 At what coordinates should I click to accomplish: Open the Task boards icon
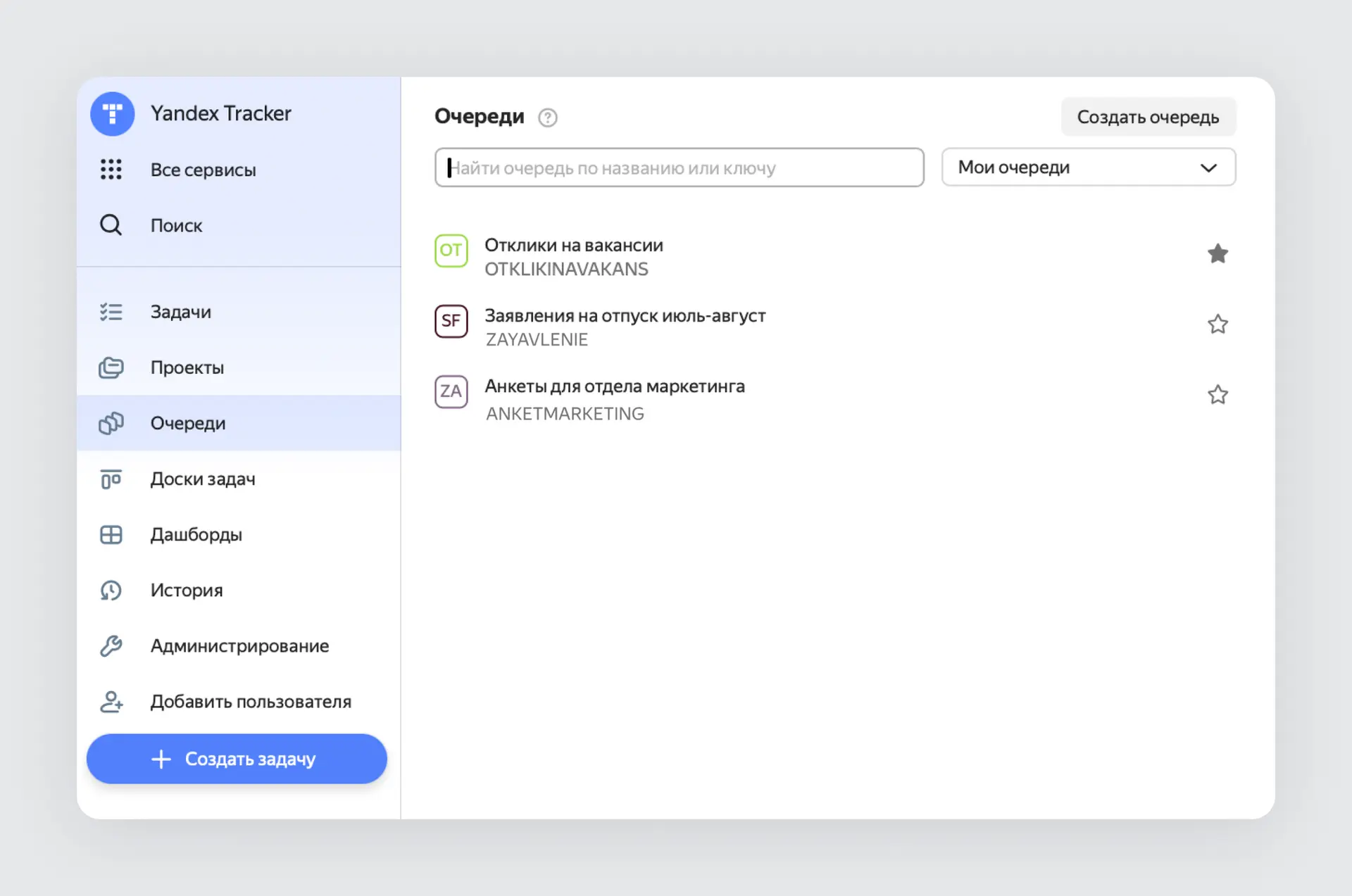[111, 479]
